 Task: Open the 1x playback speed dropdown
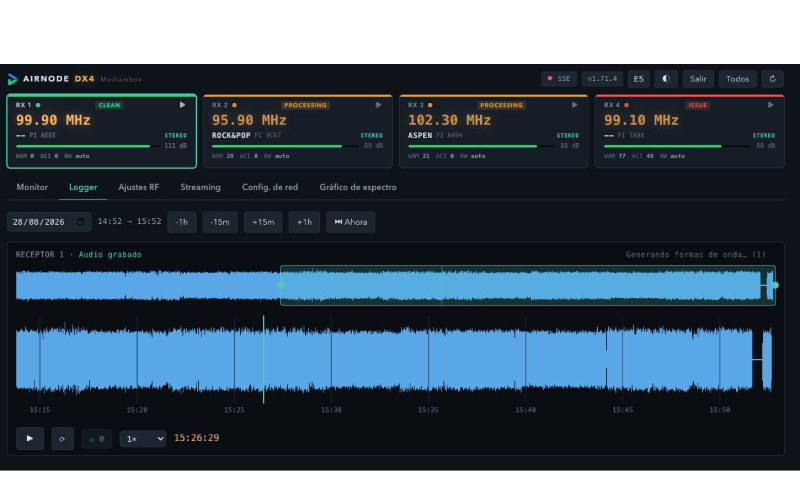pyautogui.click(x=143, y=439)
